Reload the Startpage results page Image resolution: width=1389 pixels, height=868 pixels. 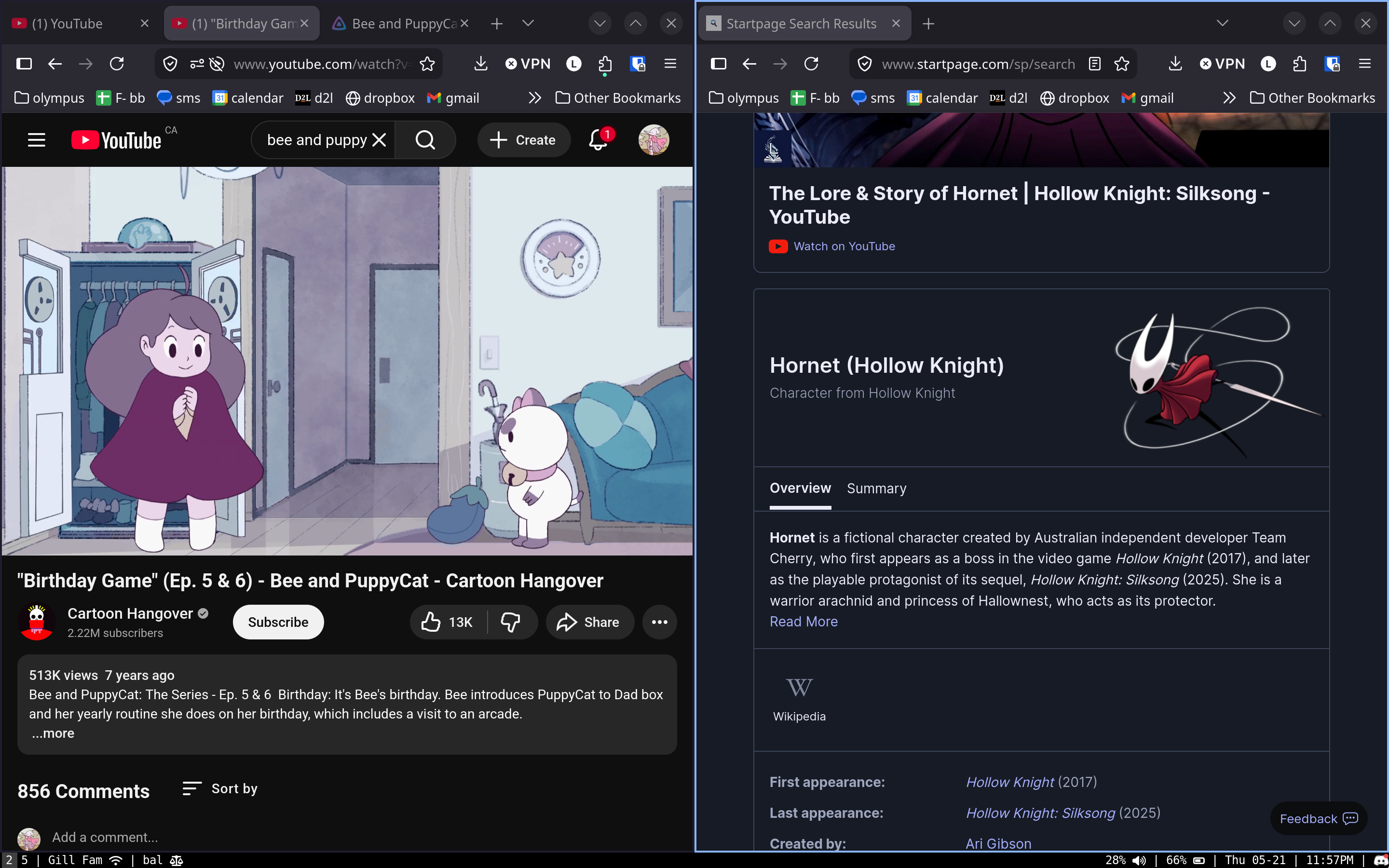811,64
